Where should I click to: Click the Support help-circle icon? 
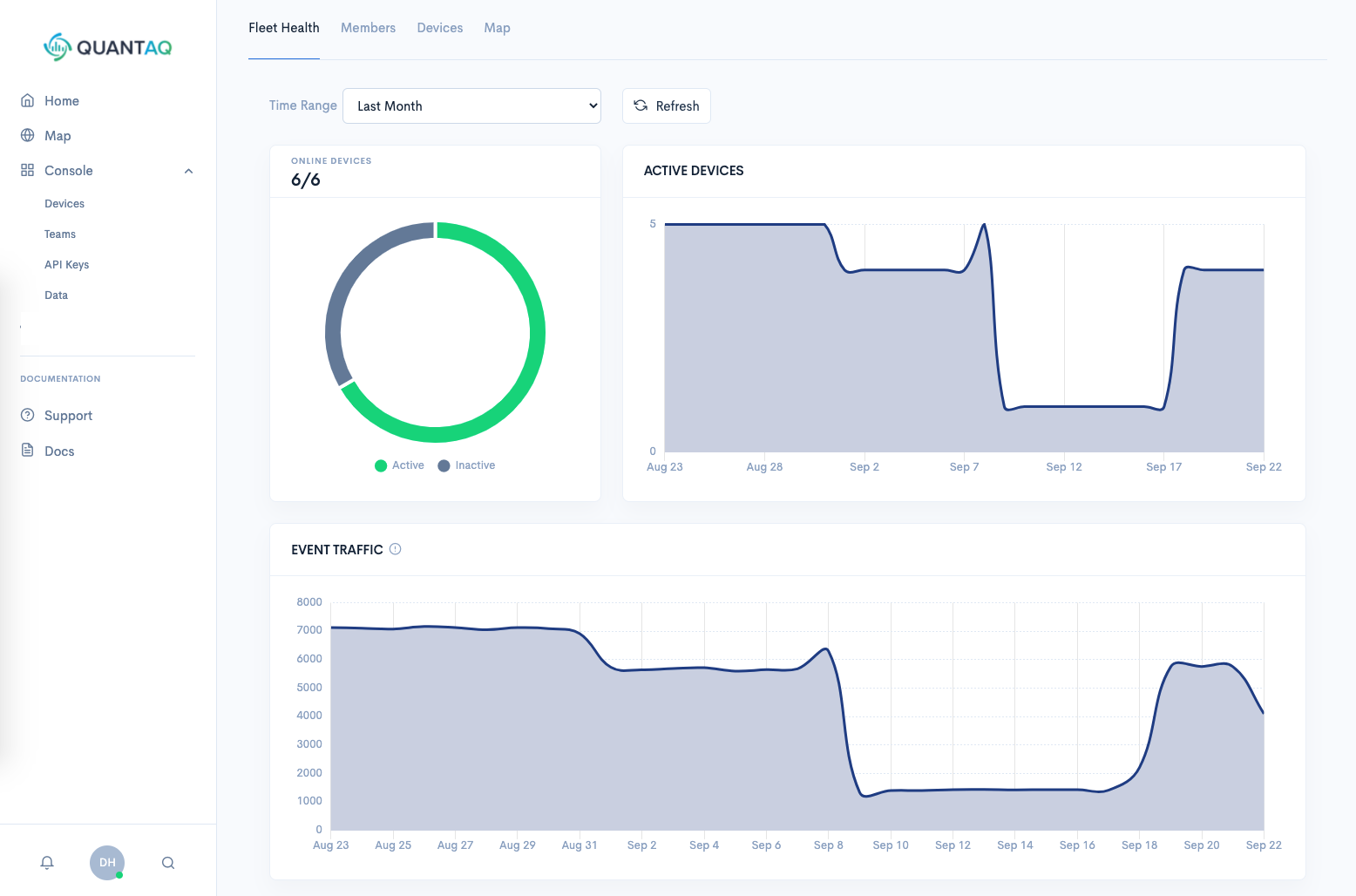tap(28, 415)
